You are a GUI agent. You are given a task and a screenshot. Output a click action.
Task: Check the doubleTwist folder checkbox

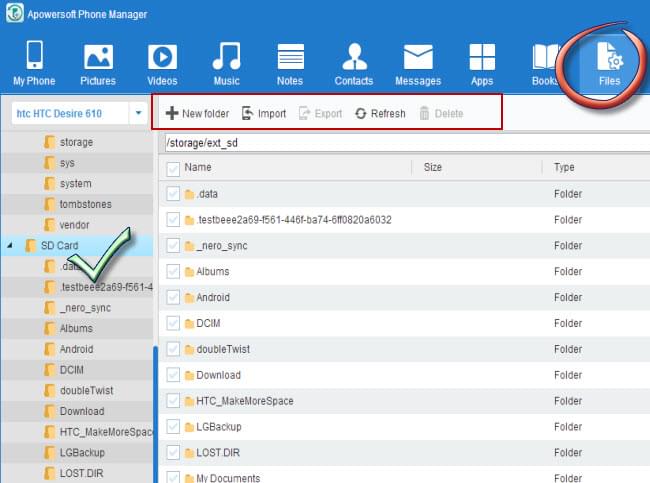(173, 349)
